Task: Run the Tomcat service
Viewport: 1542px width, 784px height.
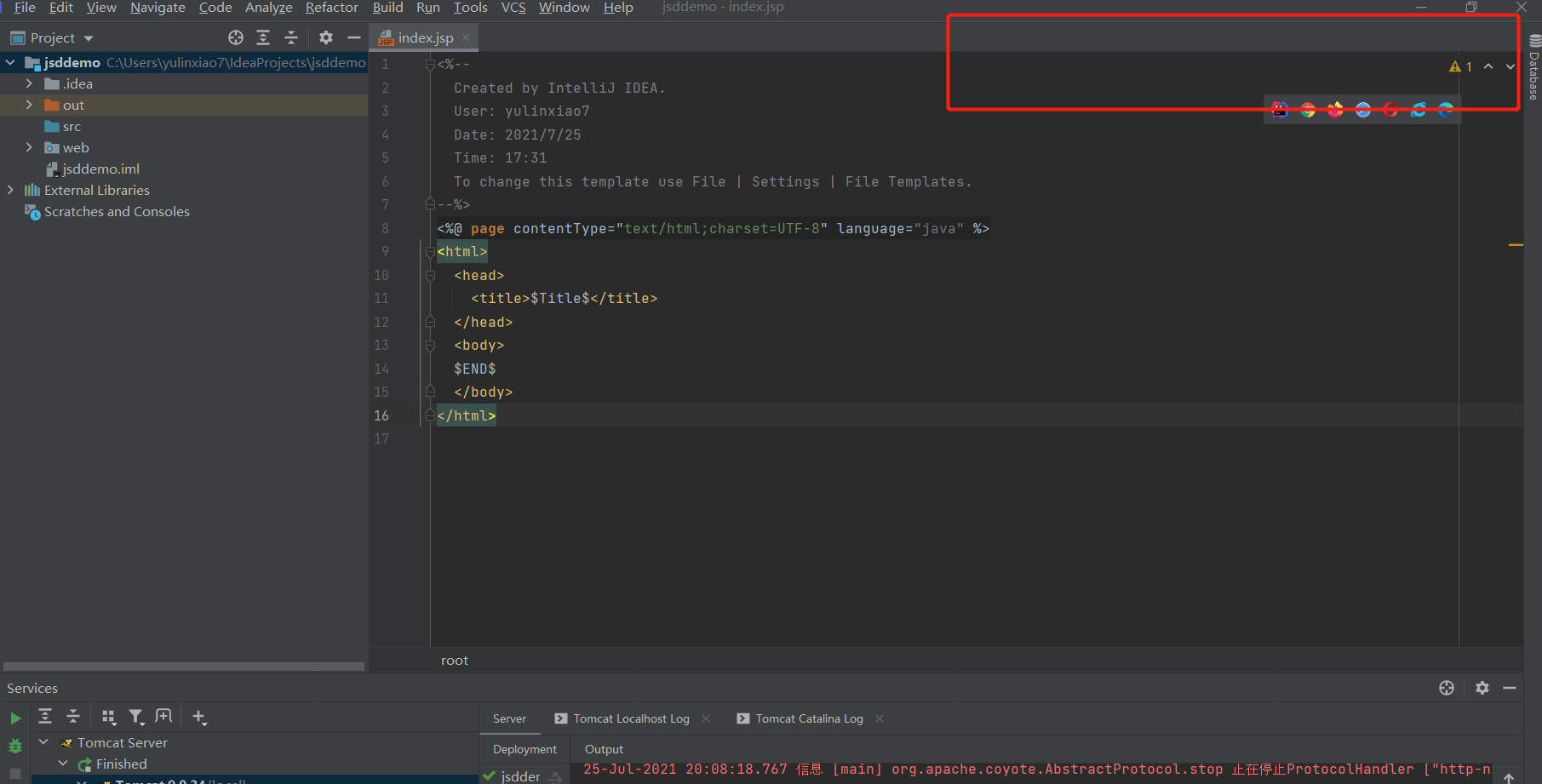Action: point(15,718)
